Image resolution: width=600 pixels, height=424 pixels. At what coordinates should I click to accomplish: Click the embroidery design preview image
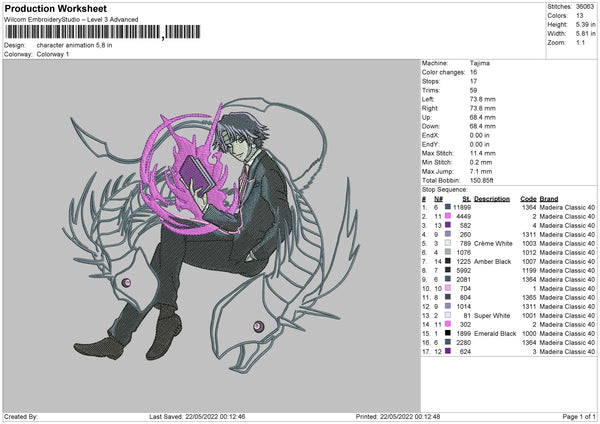point(212,236)
